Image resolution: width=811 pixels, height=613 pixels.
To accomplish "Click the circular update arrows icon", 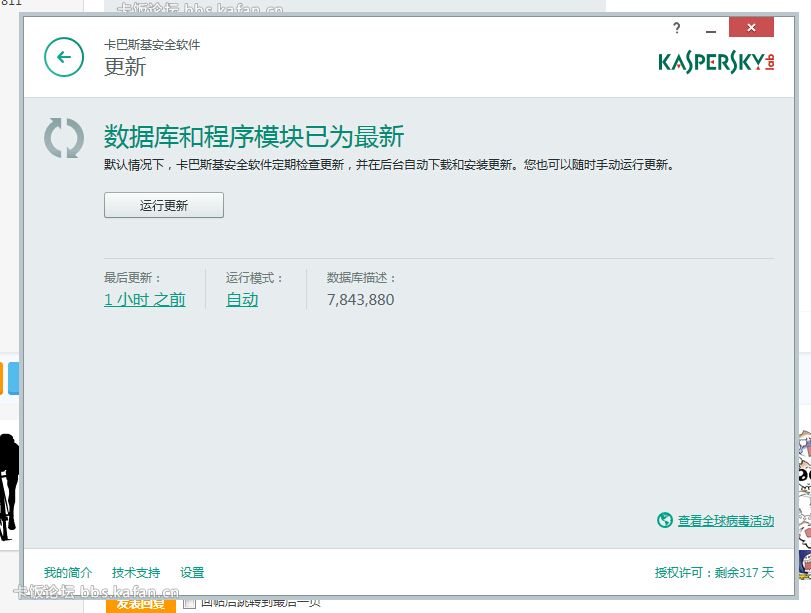I will (64, 138).
